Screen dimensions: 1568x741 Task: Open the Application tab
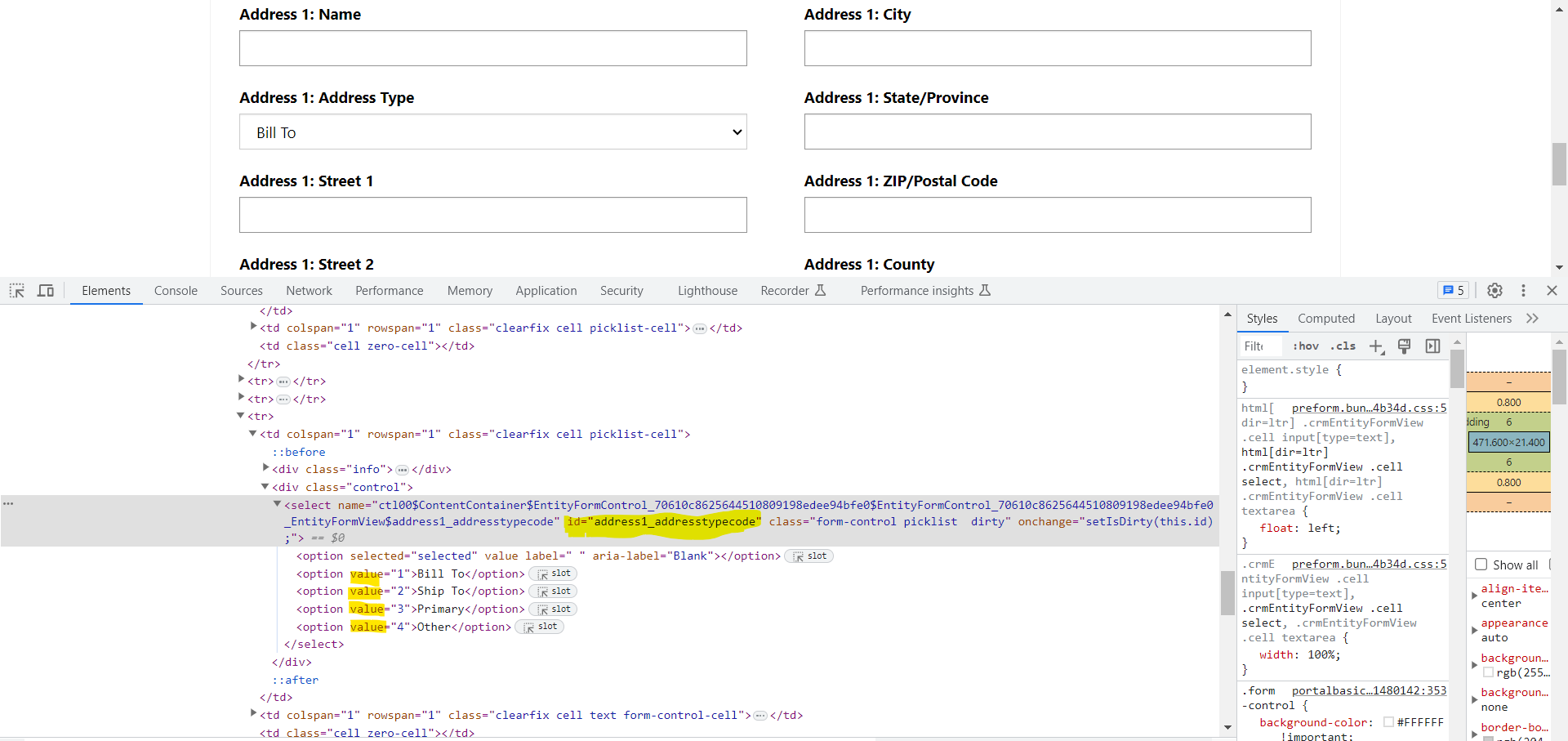pos(546,291)
